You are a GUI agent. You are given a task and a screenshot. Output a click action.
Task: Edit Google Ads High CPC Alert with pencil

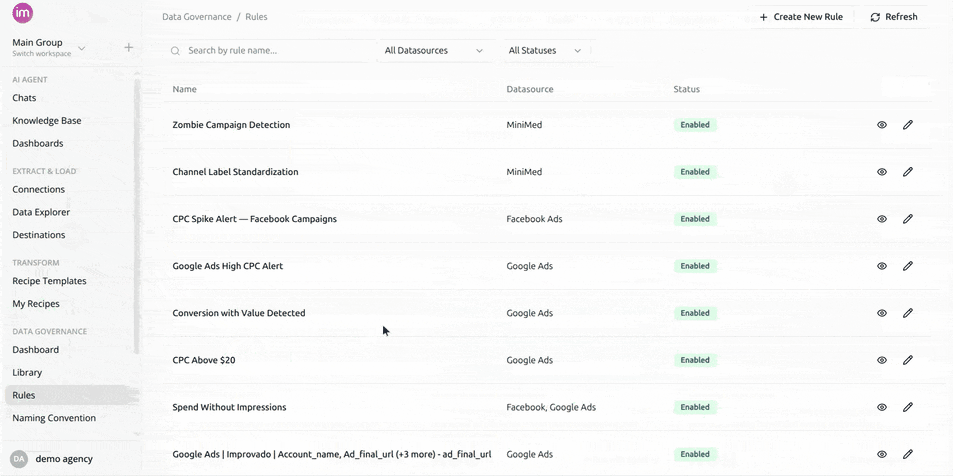click(x=907, y=266)
